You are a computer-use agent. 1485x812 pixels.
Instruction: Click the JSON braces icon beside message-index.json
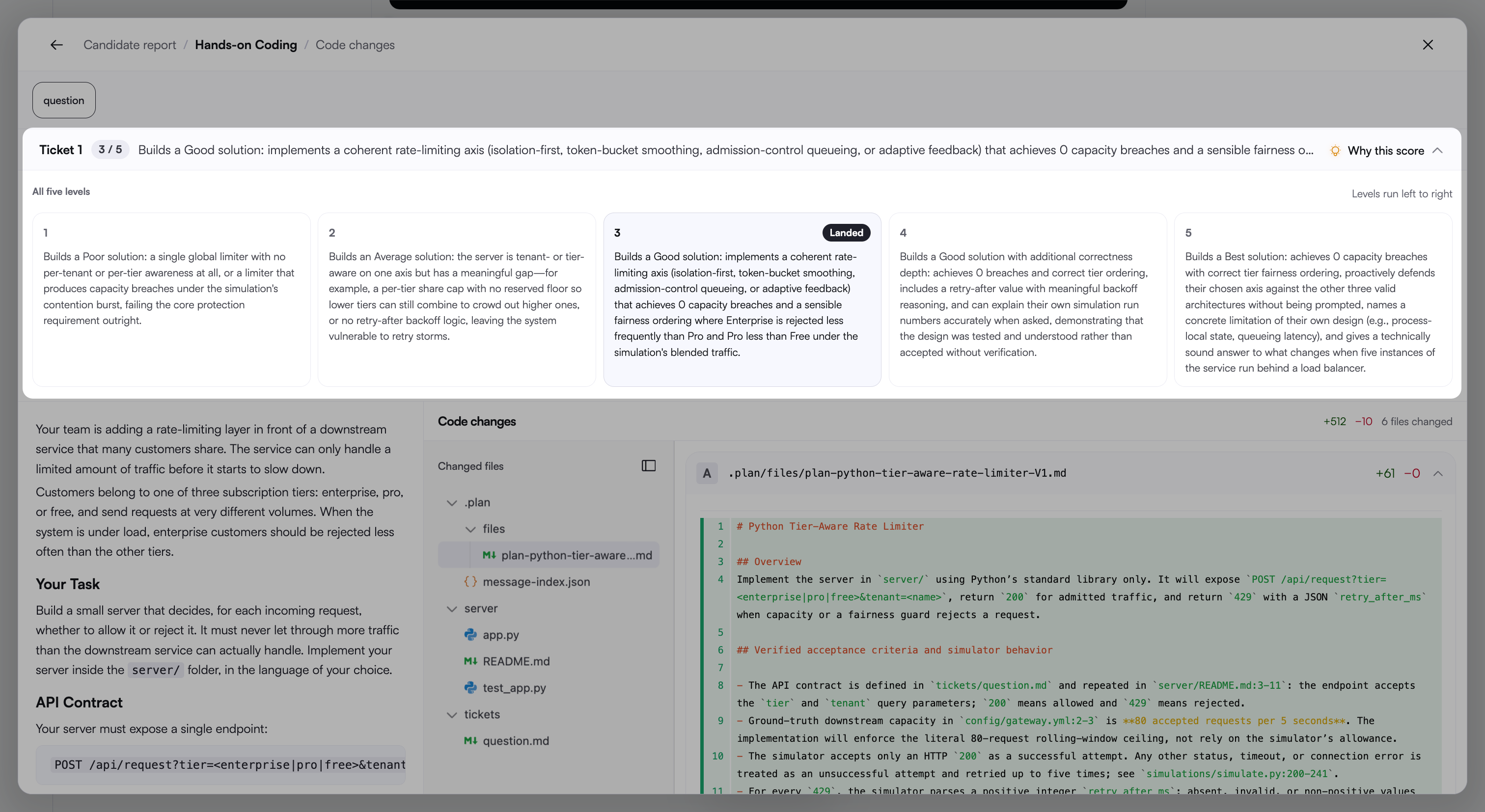(470, 582)
